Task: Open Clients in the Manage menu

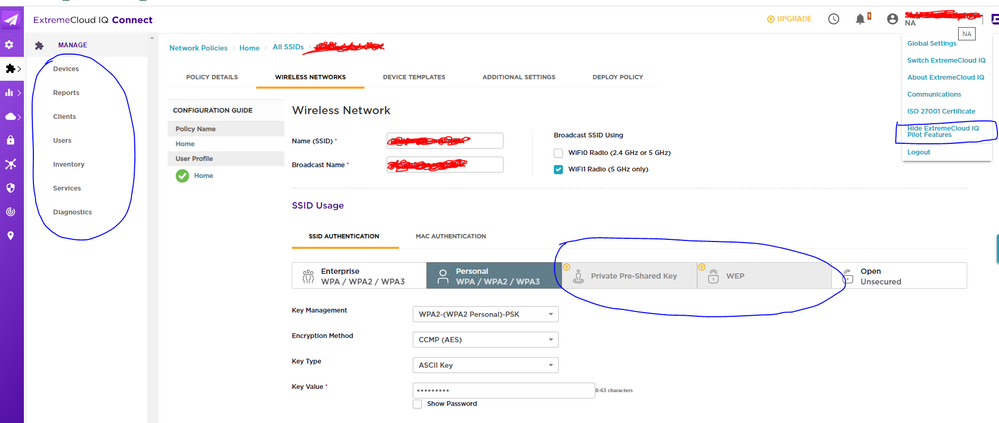Action: tap(64, 117)
